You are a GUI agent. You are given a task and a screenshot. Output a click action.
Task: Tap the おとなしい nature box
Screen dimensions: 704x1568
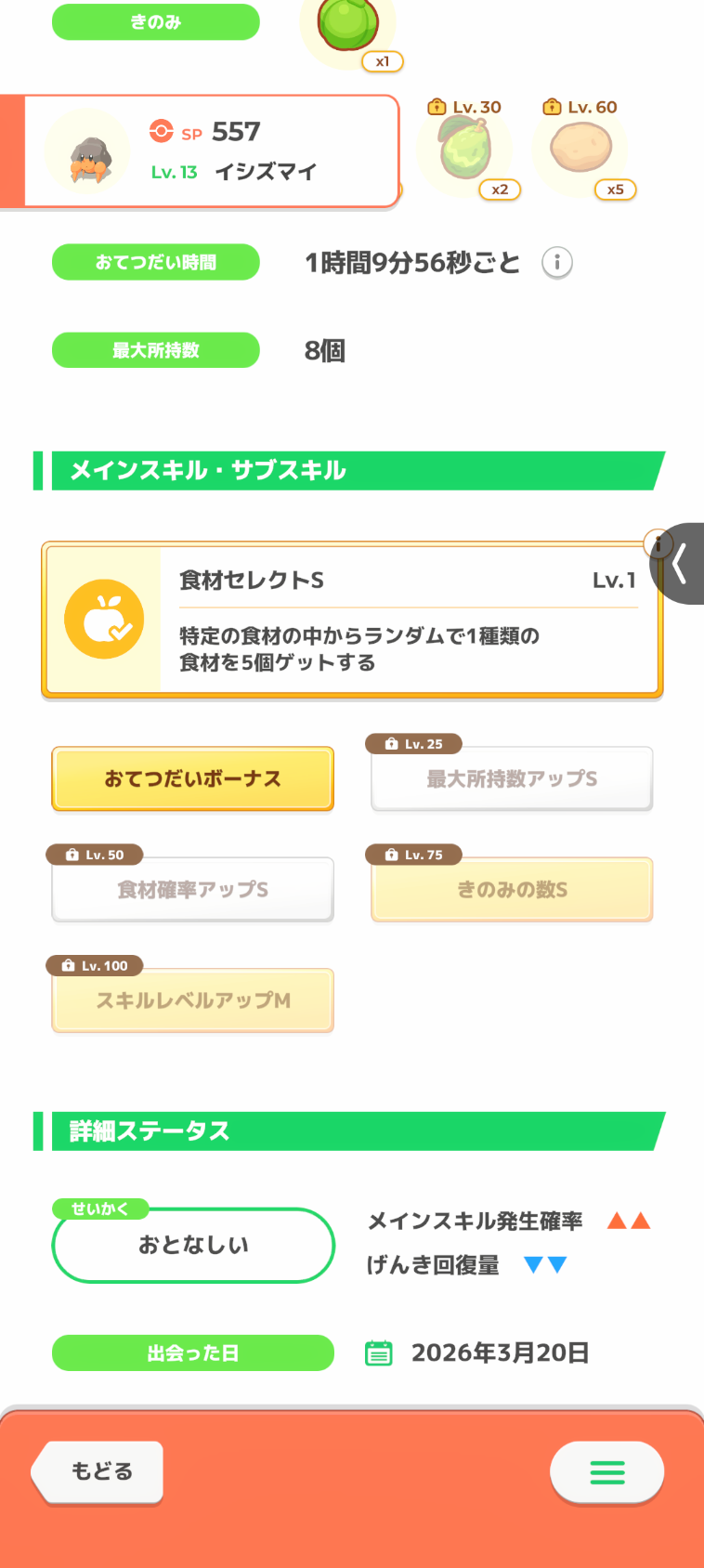tap(193, 1246)
